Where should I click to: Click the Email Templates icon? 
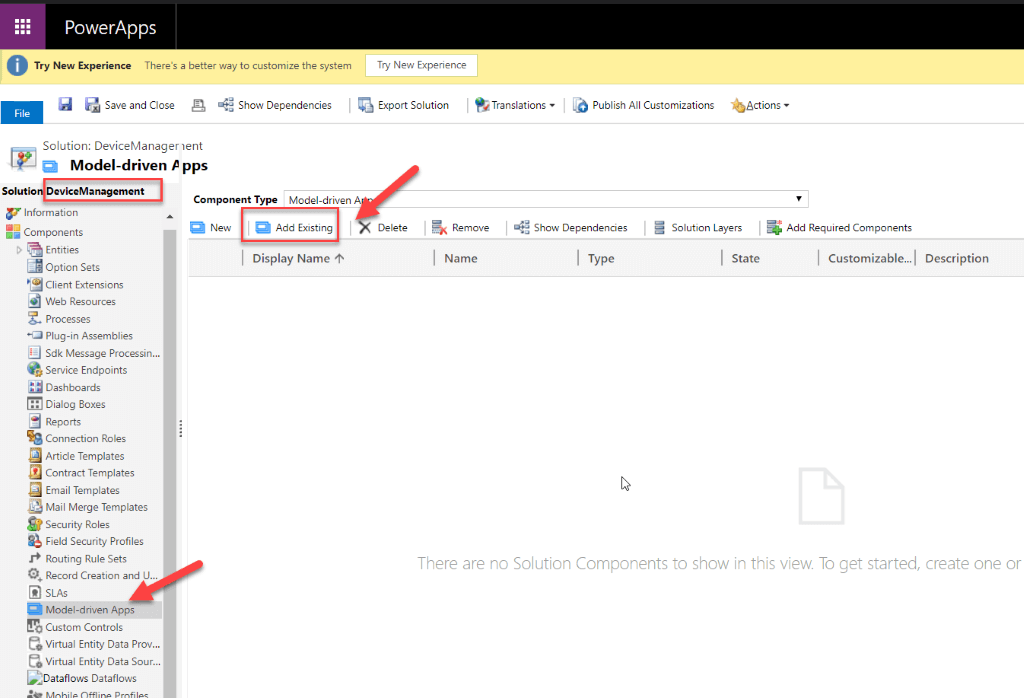35,489
